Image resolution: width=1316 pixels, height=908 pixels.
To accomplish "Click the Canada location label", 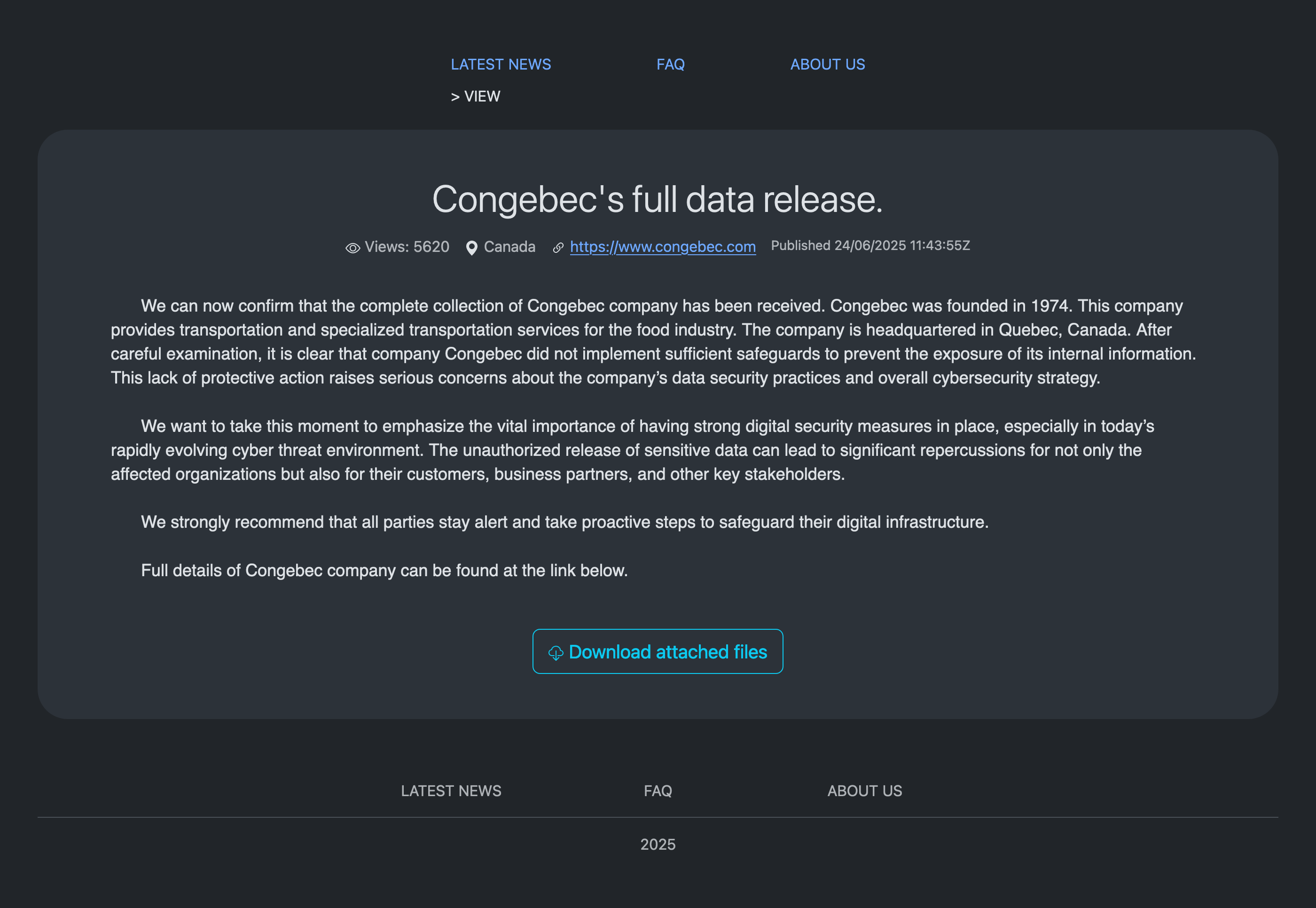I will tap(509, 247).
